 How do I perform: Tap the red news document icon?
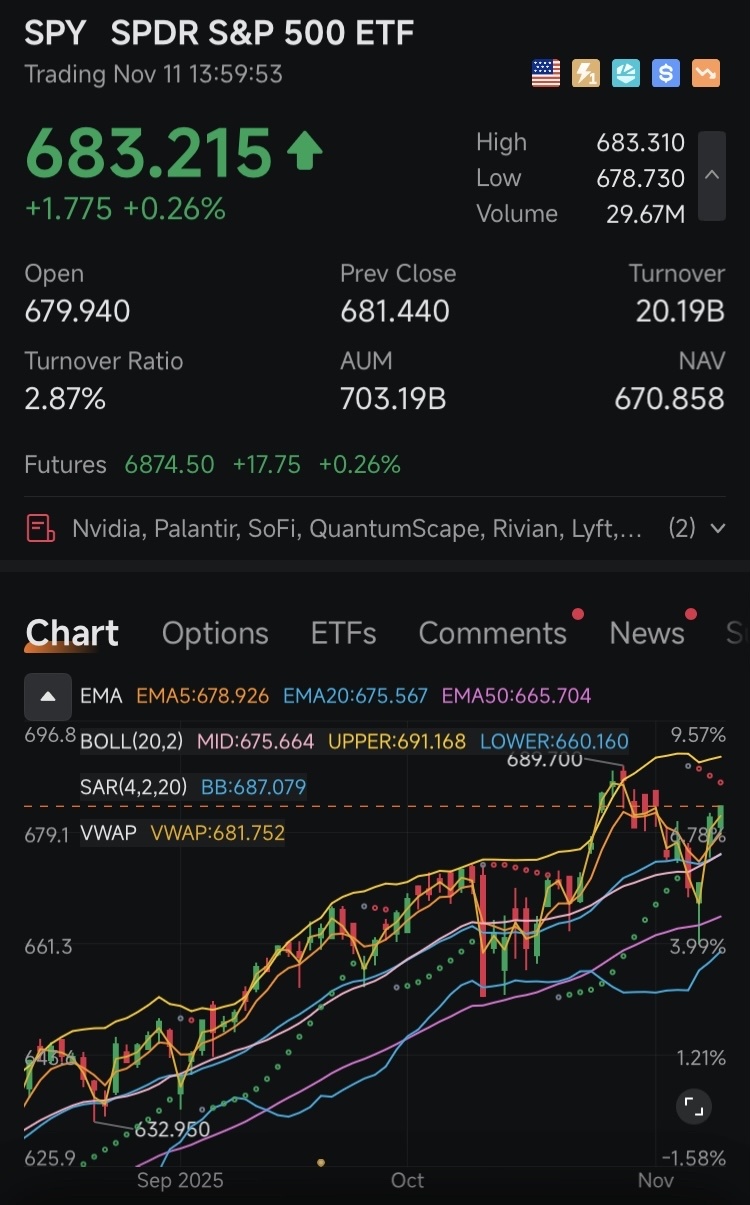click(41, 528)
